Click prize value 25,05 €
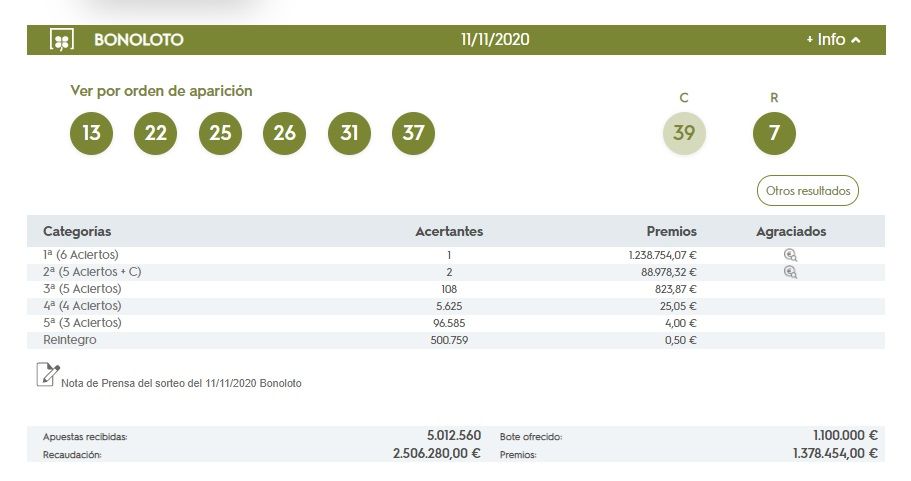This screenshot has height=481, width=911. [x=678, y=306]
